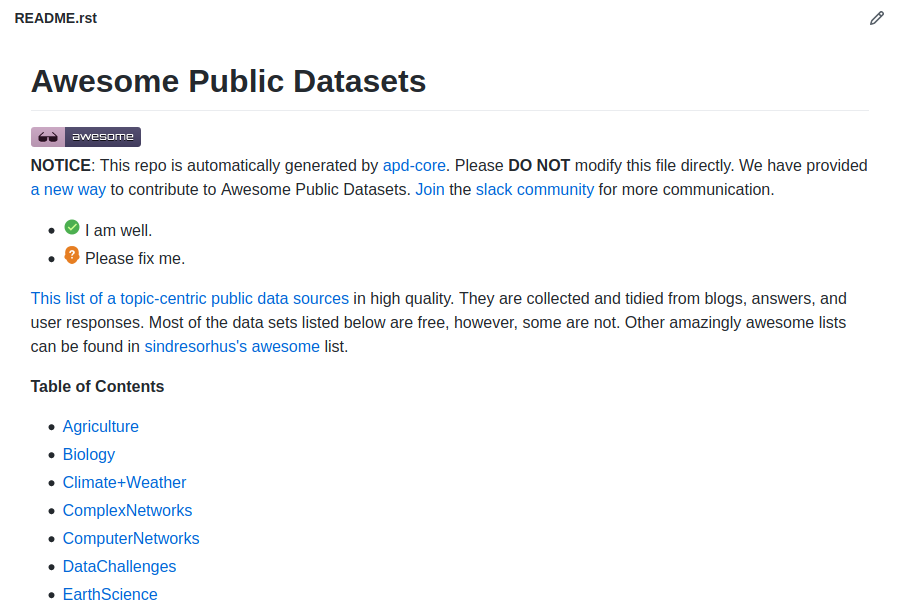Navigate to the DataChallenges section
Screen dimensions: 900x611
click(119, 567)
